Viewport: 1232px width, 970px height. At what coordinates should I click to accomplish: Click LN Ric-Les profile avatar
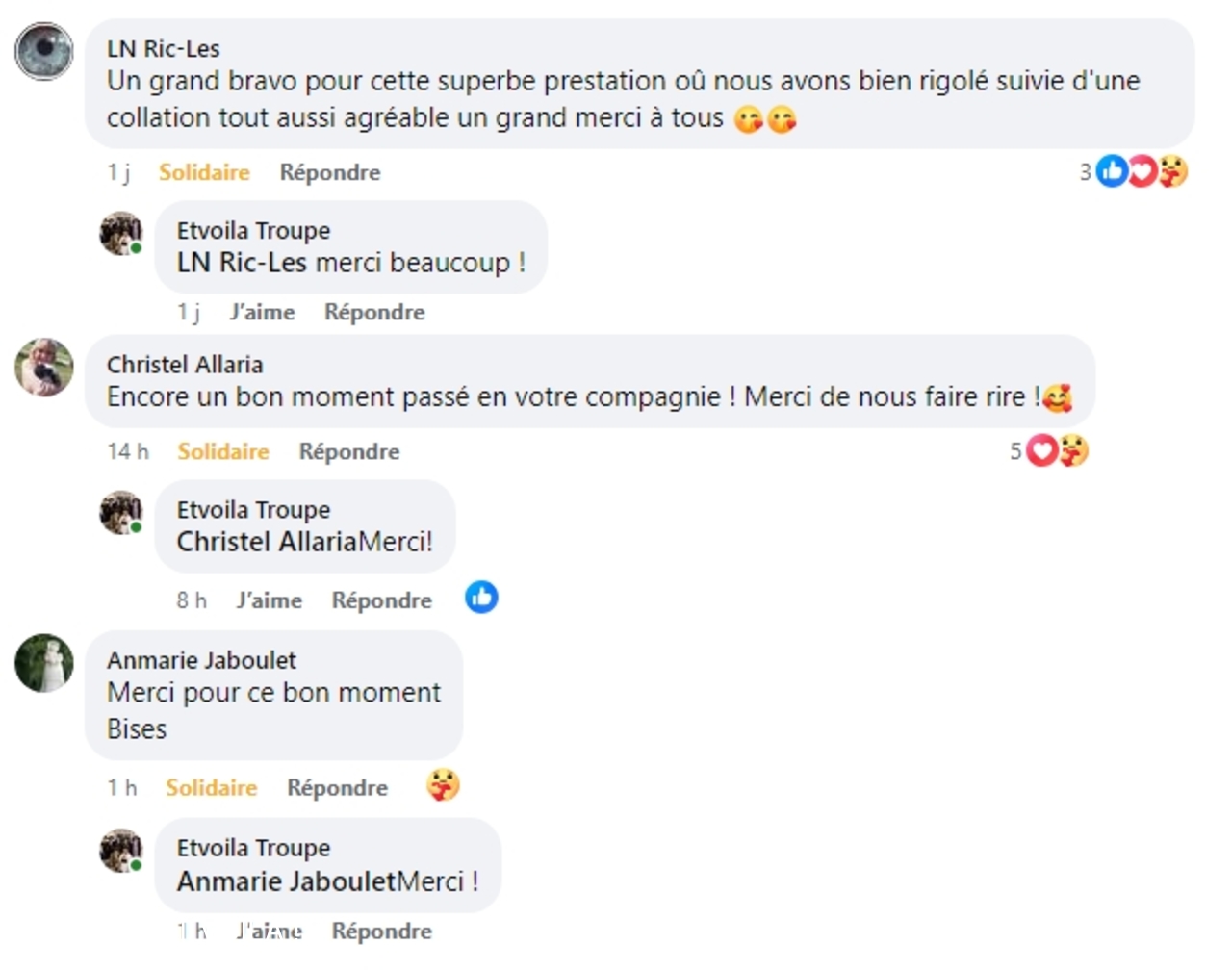click(x=44, y=51)
